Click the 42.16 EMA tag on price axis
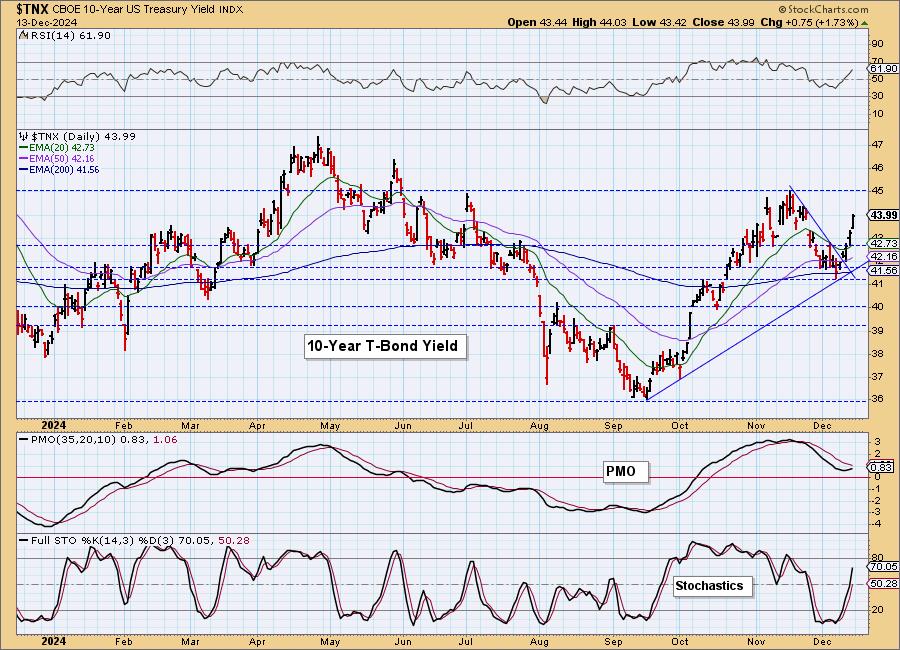 point(884,257)
